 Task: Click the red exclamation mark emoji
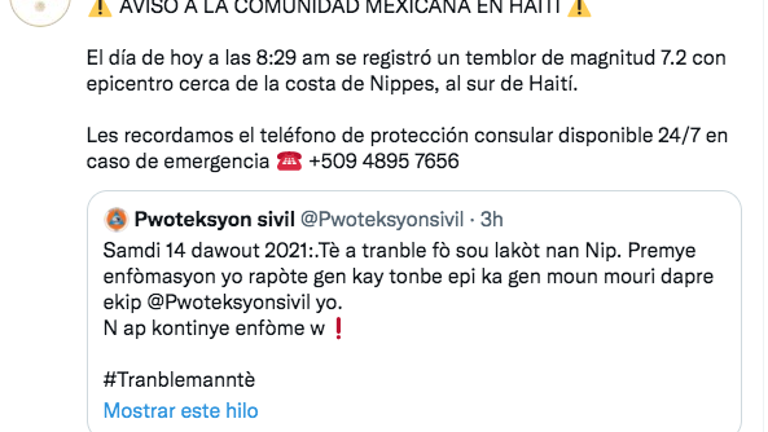[x=338, y=329]
